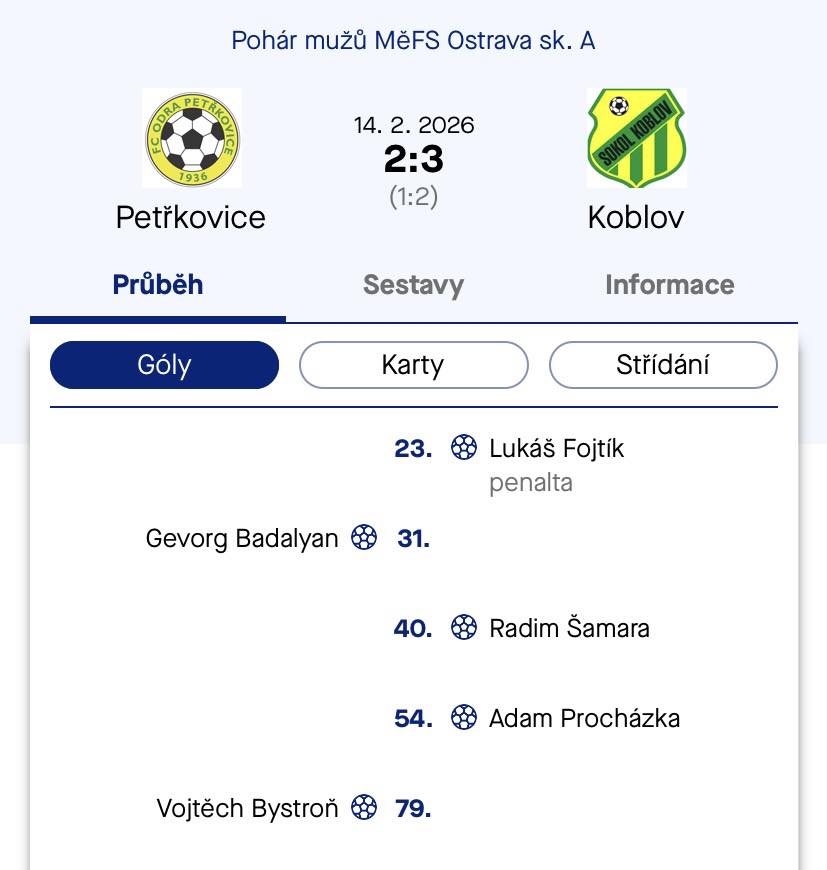Click goal ball icon beside Radim Šamara

pos(464,628)
